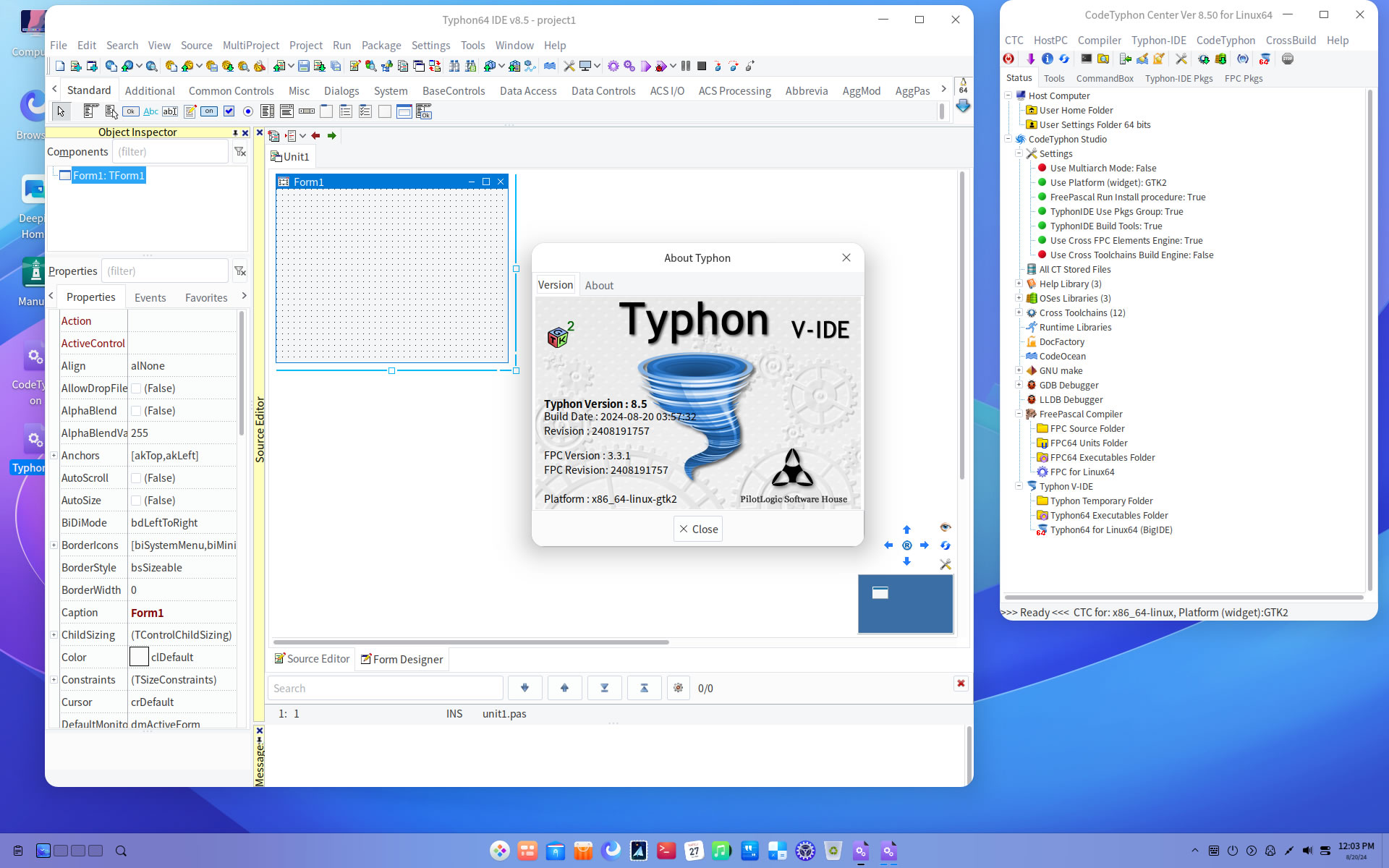1389x868 pixels.
Task: Select the TMemo component in palette
Action: click(190, 111)
